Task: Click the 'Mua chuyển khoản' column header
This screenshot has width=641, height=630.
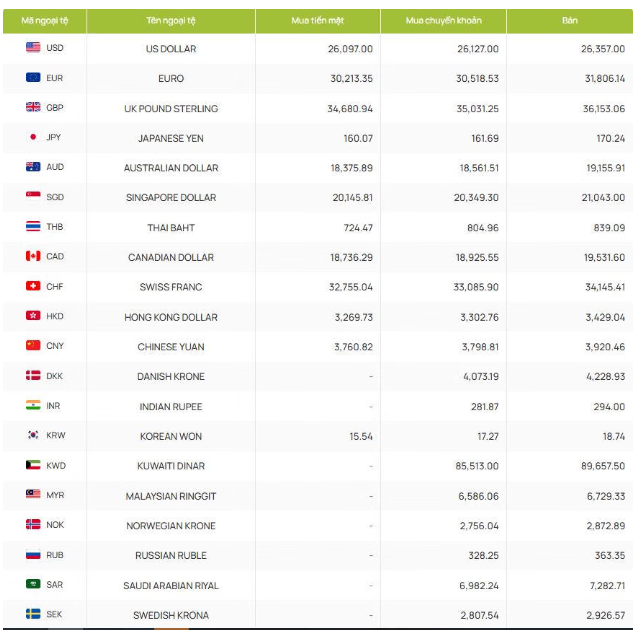Action: point(443,20)
